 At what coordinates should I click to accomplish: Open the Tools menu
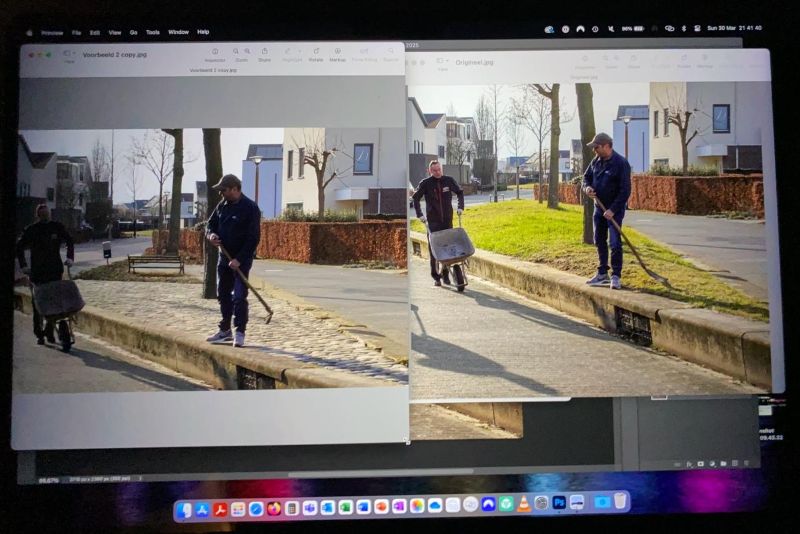tap(152, 32)
